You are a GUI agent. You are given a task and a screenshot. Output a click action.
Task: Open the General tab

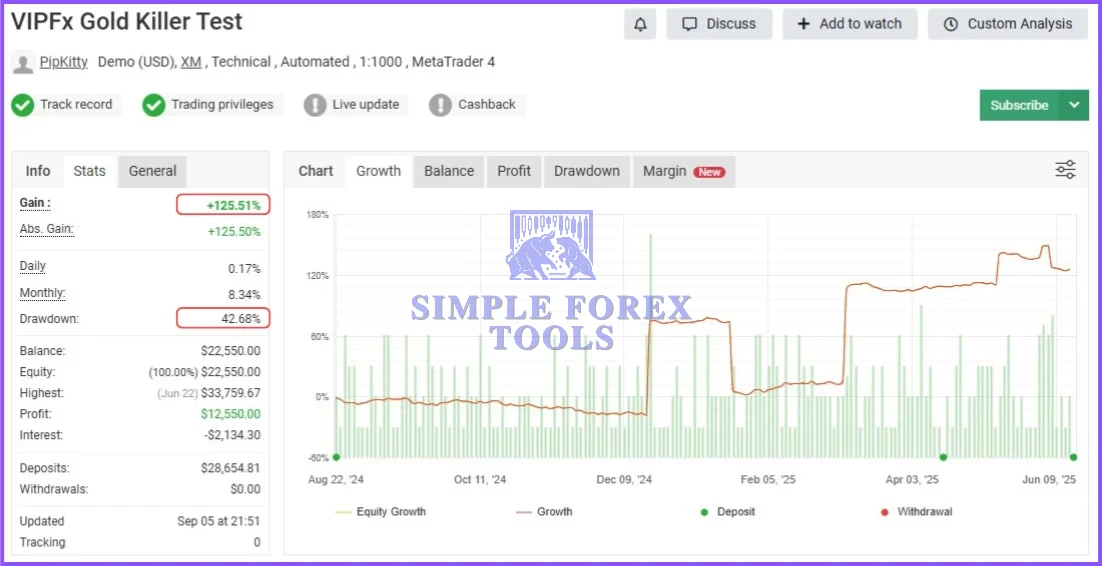[x=152, y=171]
